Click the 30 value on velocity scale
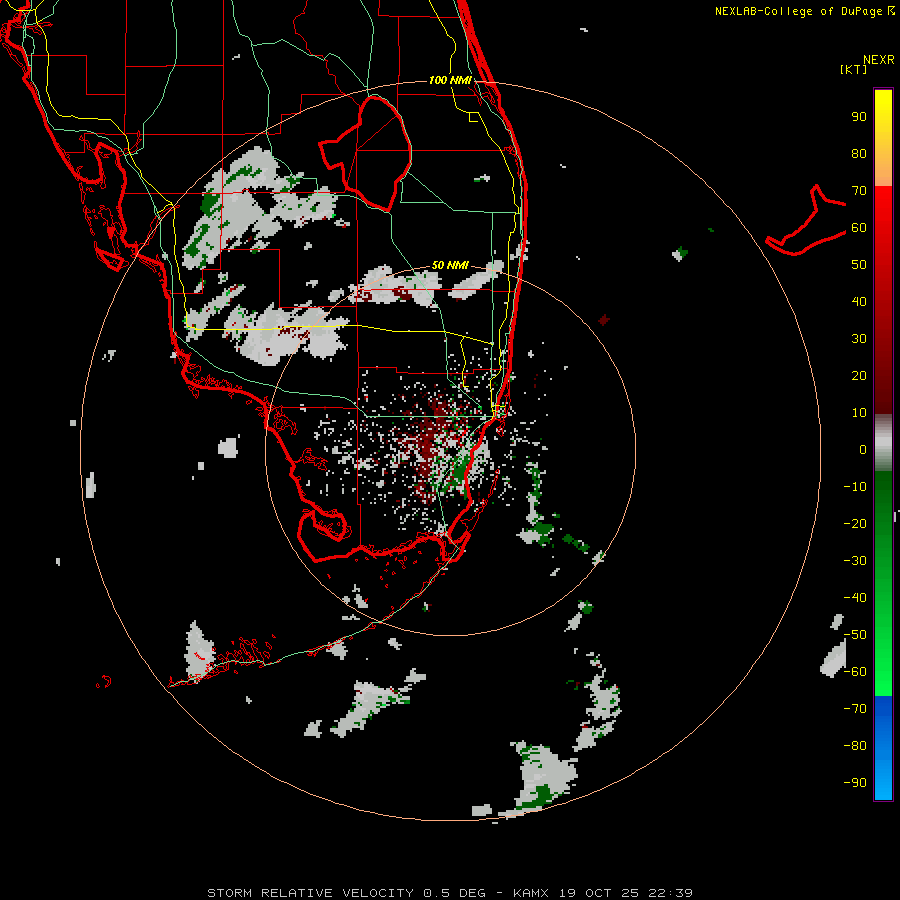This screenshot has height=900, width=900. pos(859,339)
